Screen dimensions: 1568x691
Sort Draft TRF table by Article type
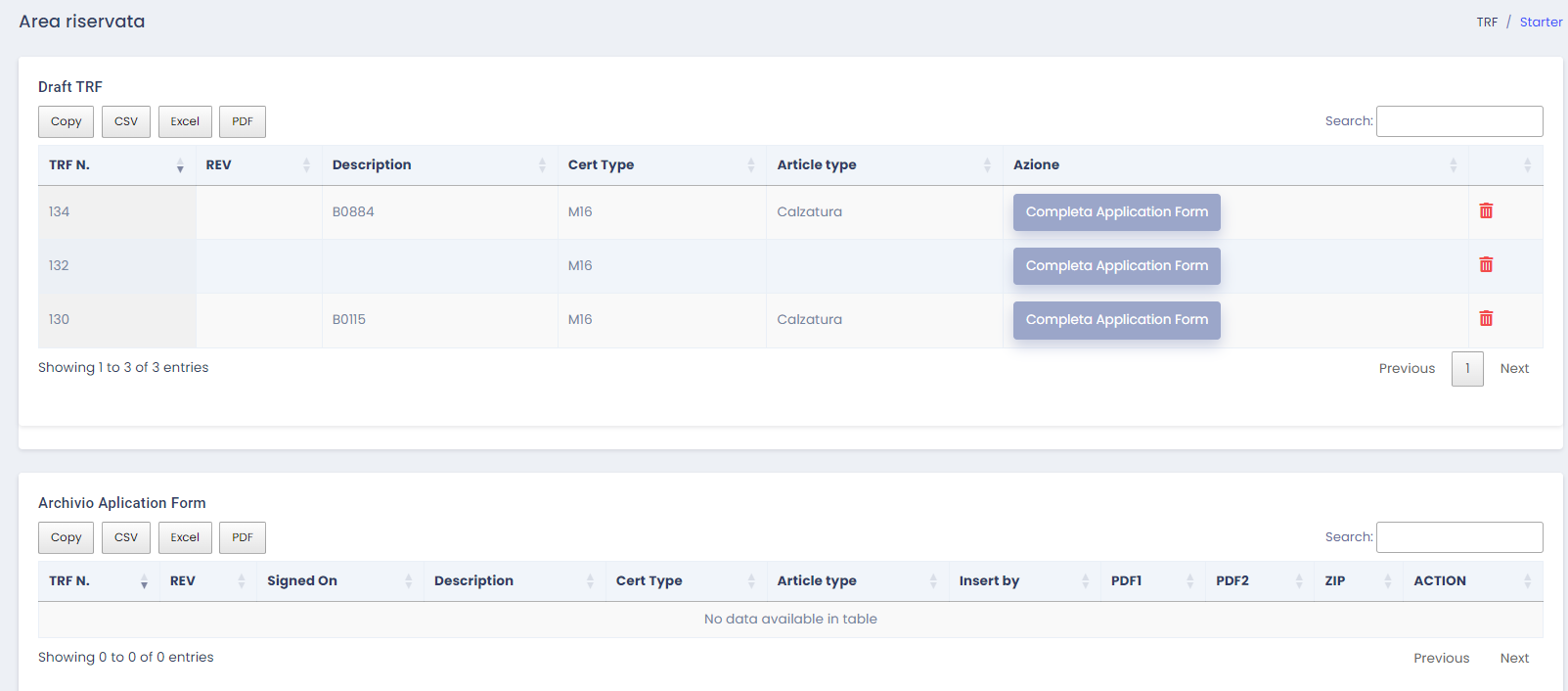884,165
